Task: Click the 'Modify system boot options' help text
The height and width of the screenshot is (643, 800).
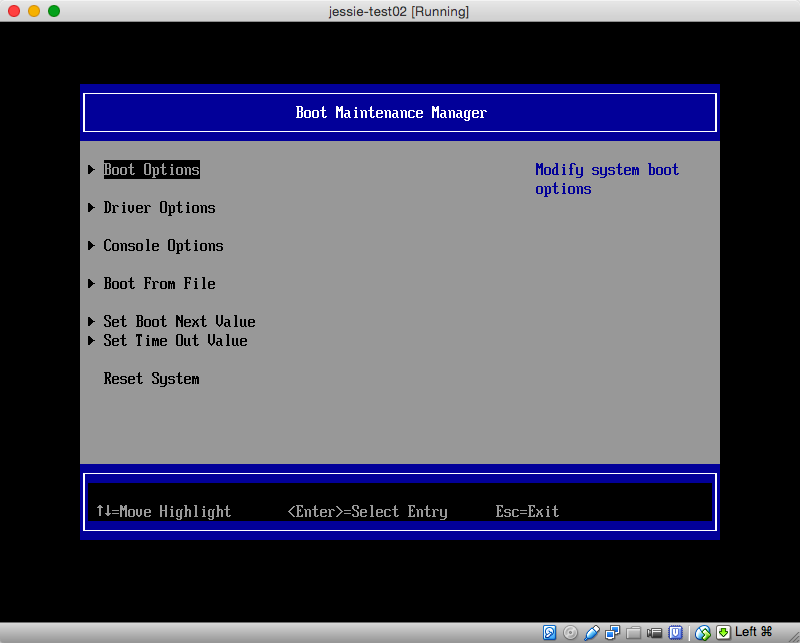Action: pos(607,179)
